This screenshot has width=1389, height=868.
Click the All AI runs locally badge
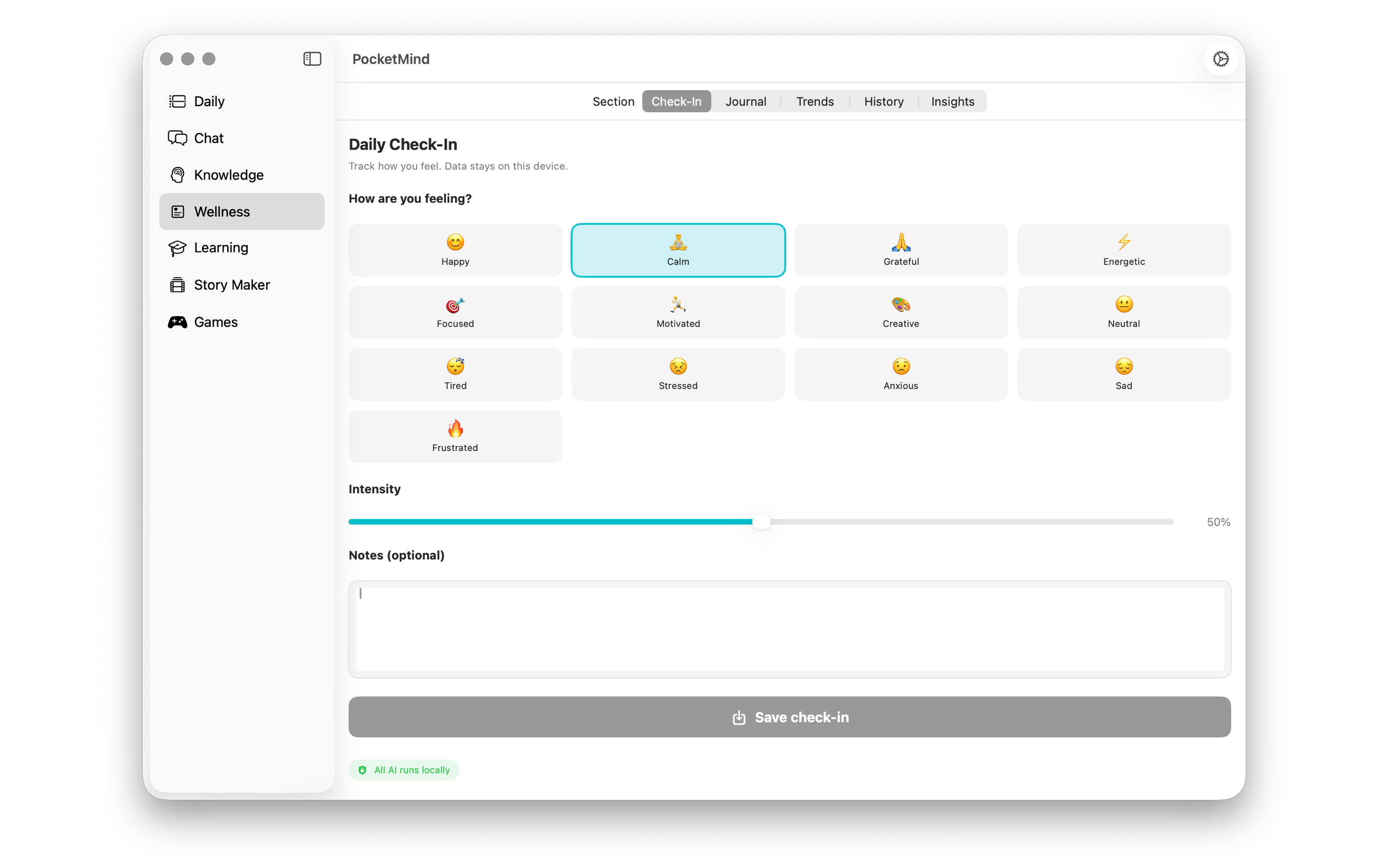coord(404,770)
